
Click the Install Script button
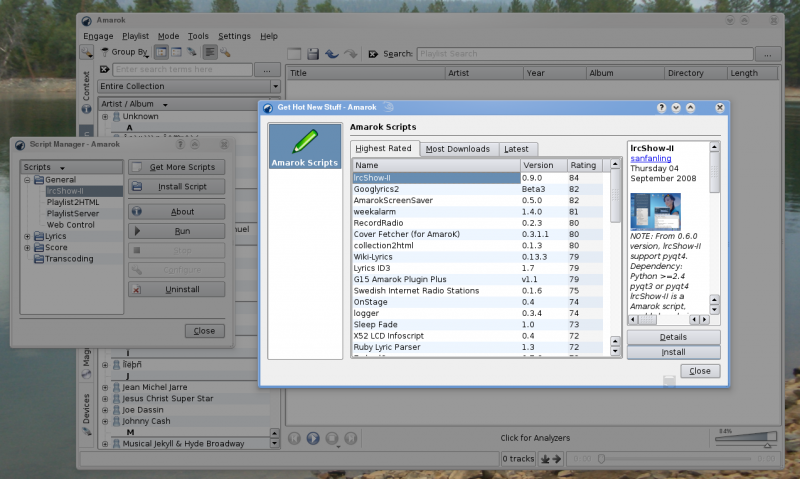[177, 187]
